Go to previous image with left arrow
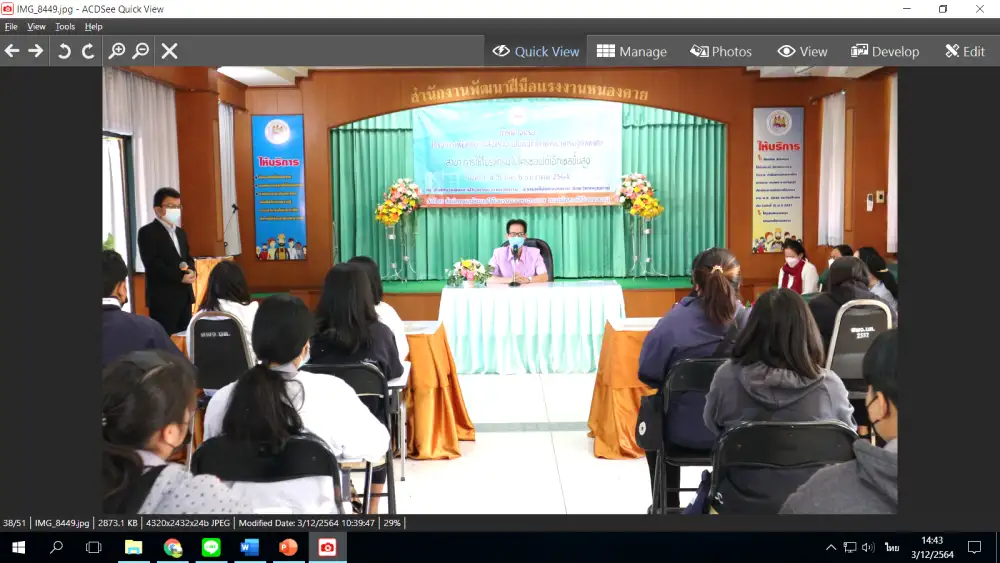1000x563 pixels. pyautogui.click(x=12, y=51)
